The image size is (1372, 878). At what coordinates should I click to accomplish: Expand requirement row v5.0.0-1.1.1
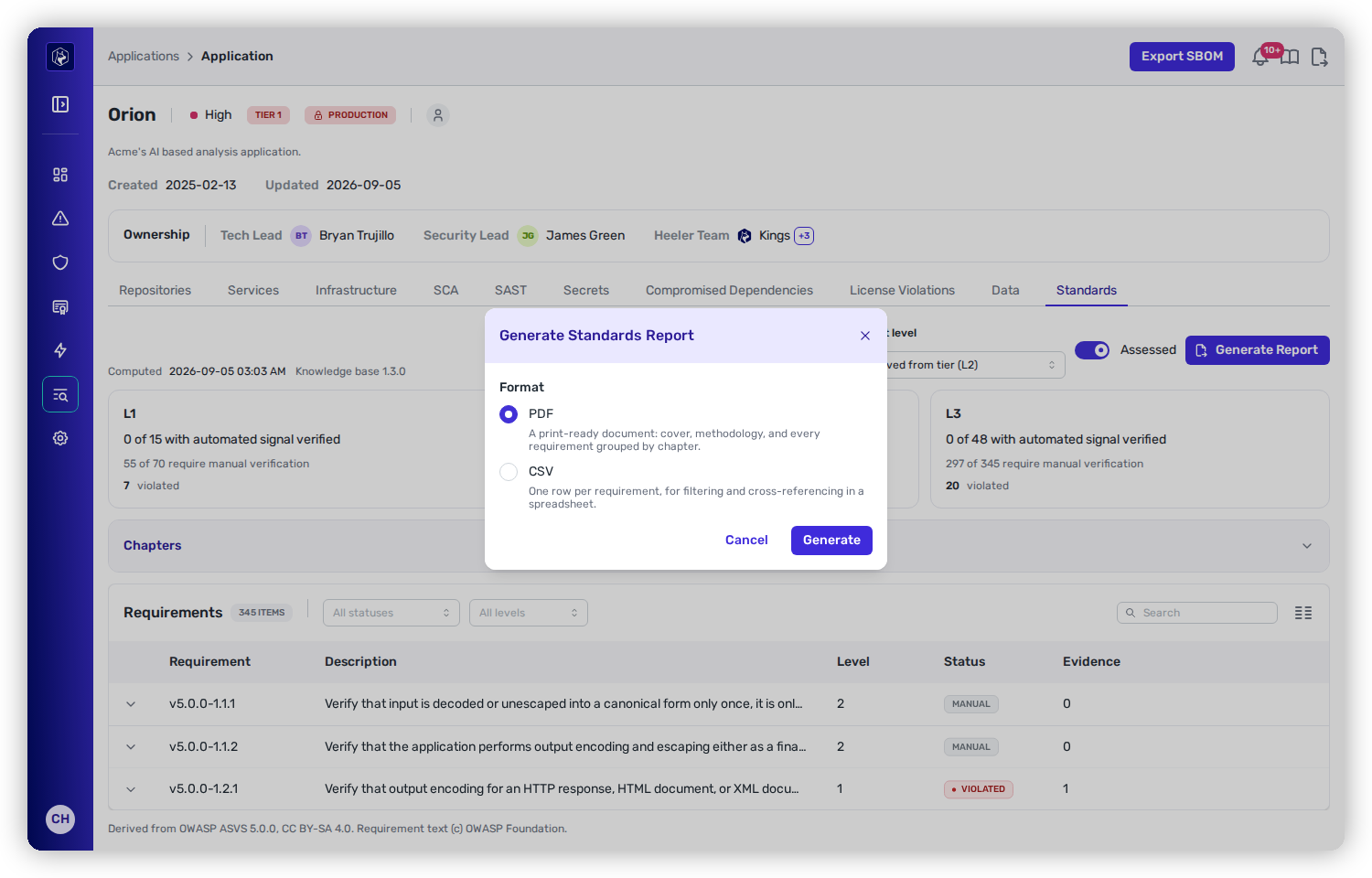click(x=131, y=704)
